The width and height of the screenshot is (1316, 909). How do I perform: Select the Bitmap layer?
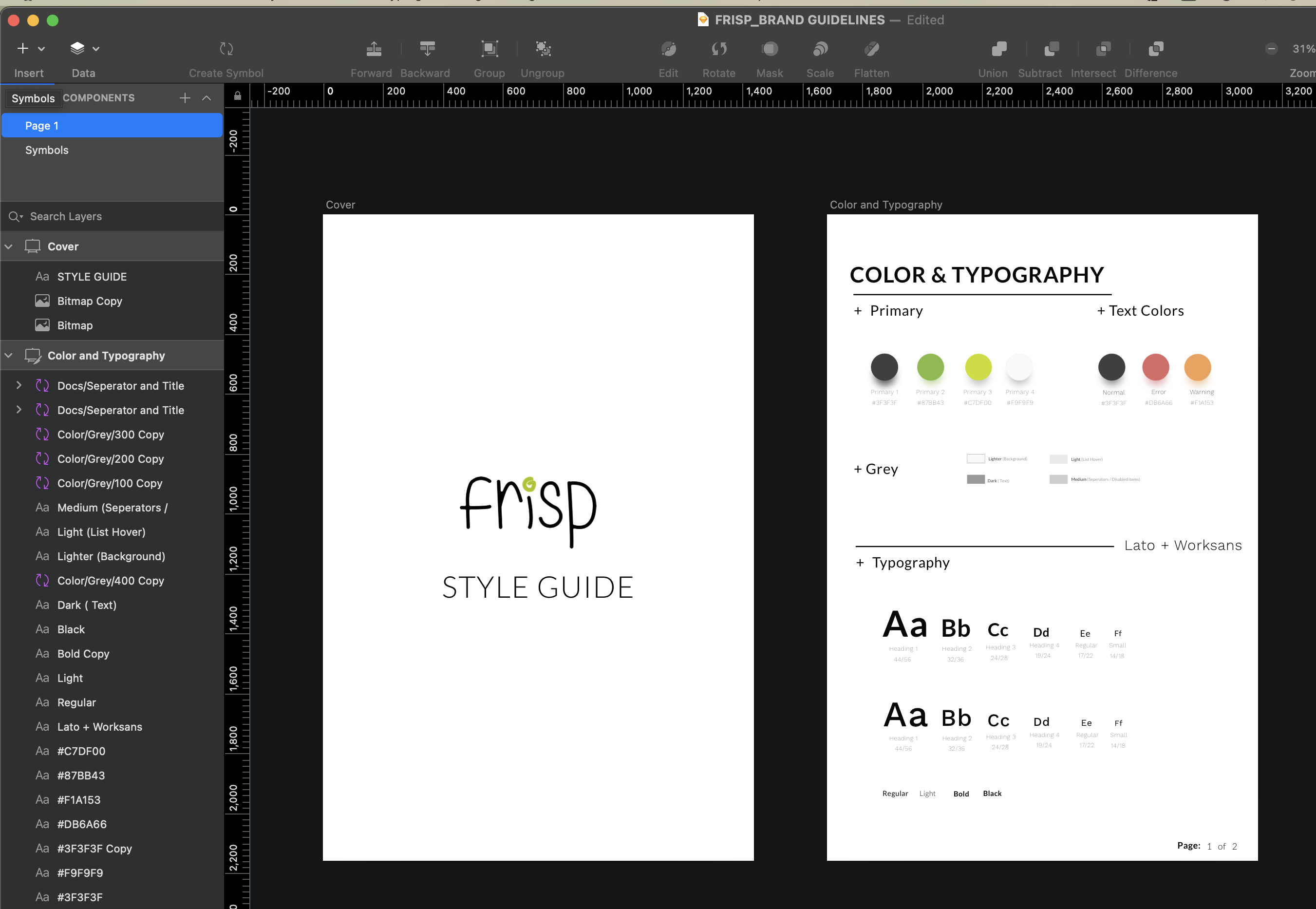[x=112, y=325]
